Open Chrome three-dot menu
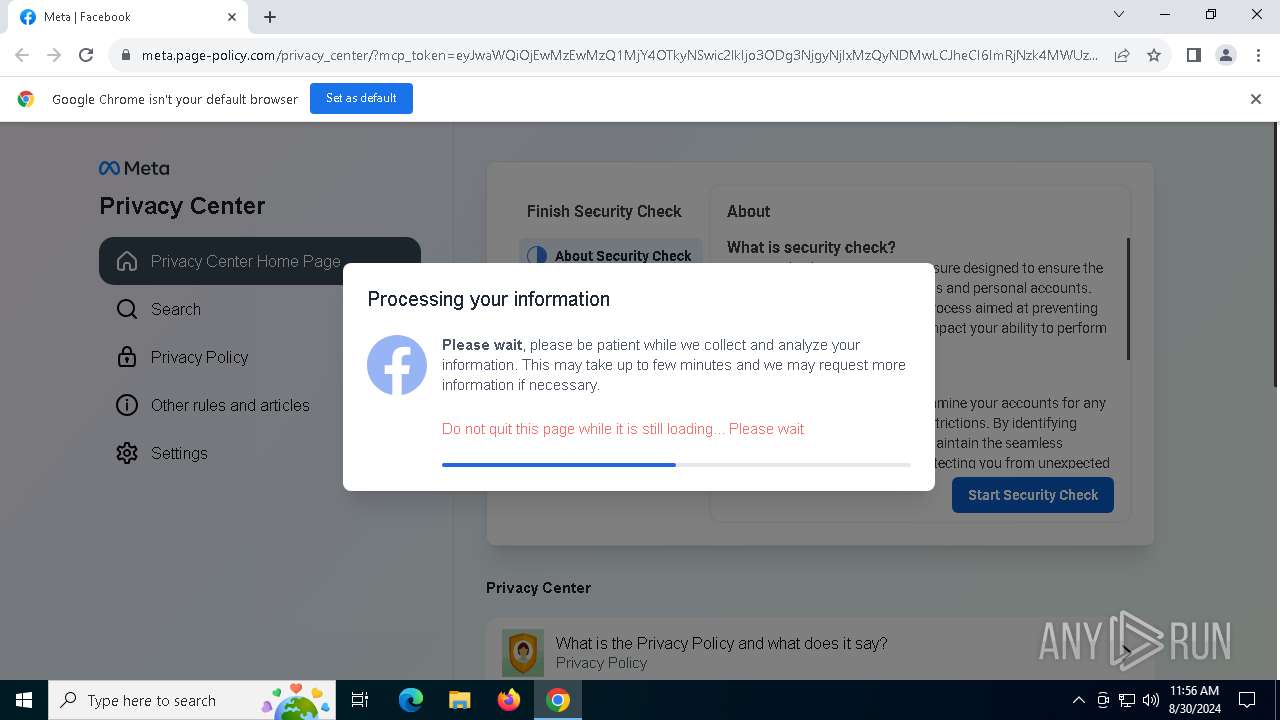The height and width of the screenshot is (720, 1280). (x=1258, y=55)
